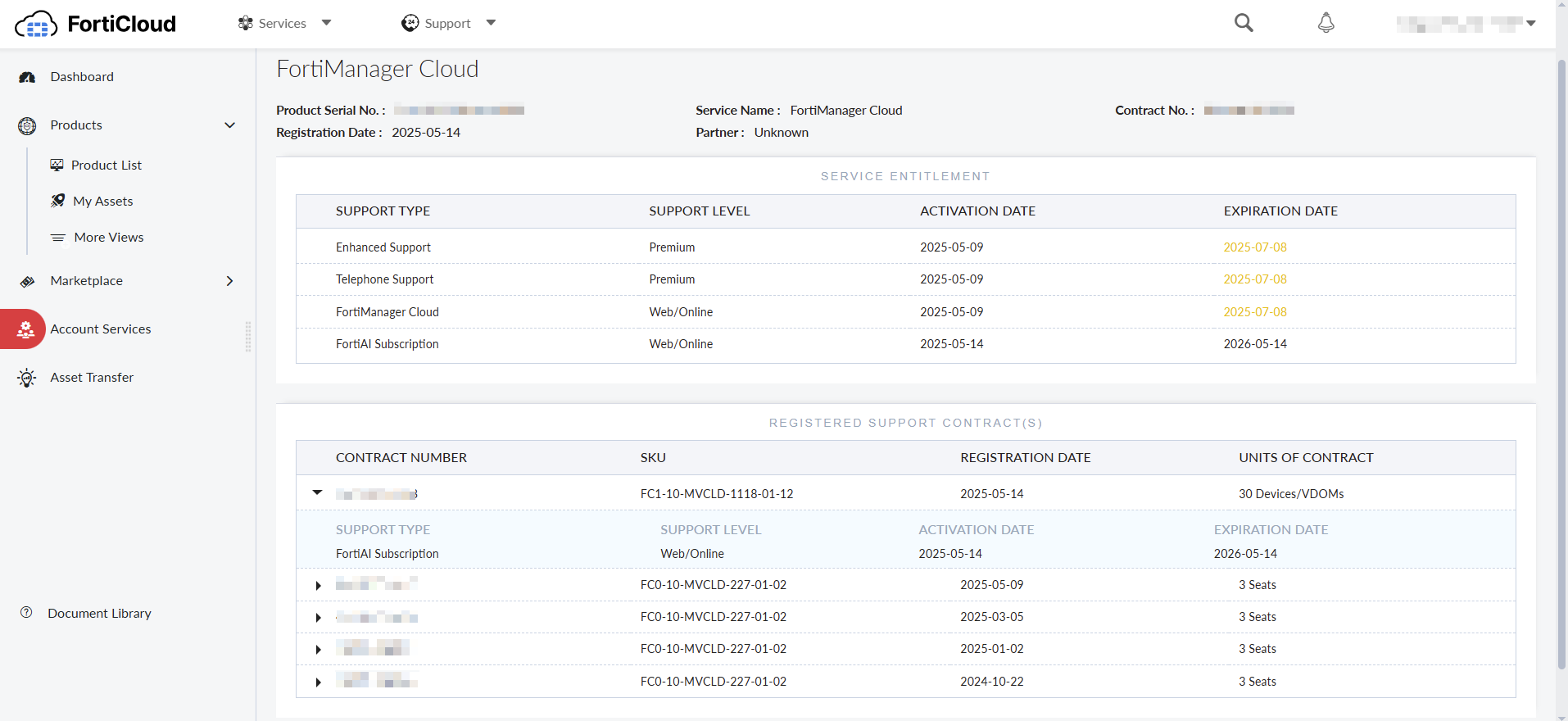Click the page vertical scrollbar
The image size is (1568, 721).
(1561, 360)
